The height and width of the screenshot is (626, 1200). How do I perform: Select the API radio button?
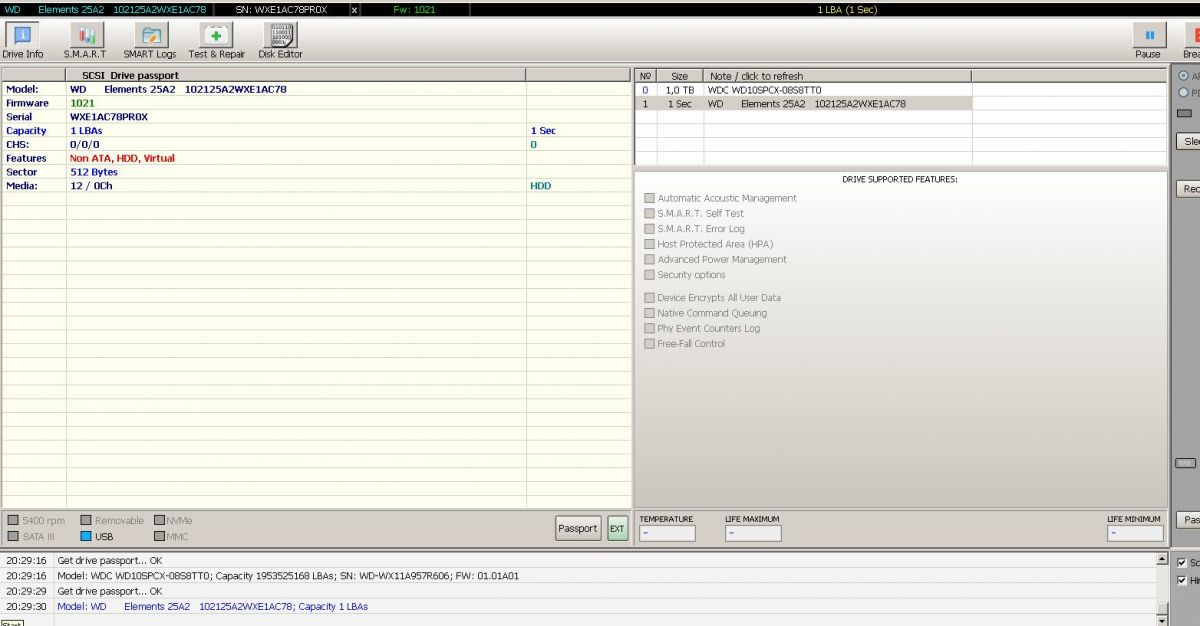(1184, 76)
